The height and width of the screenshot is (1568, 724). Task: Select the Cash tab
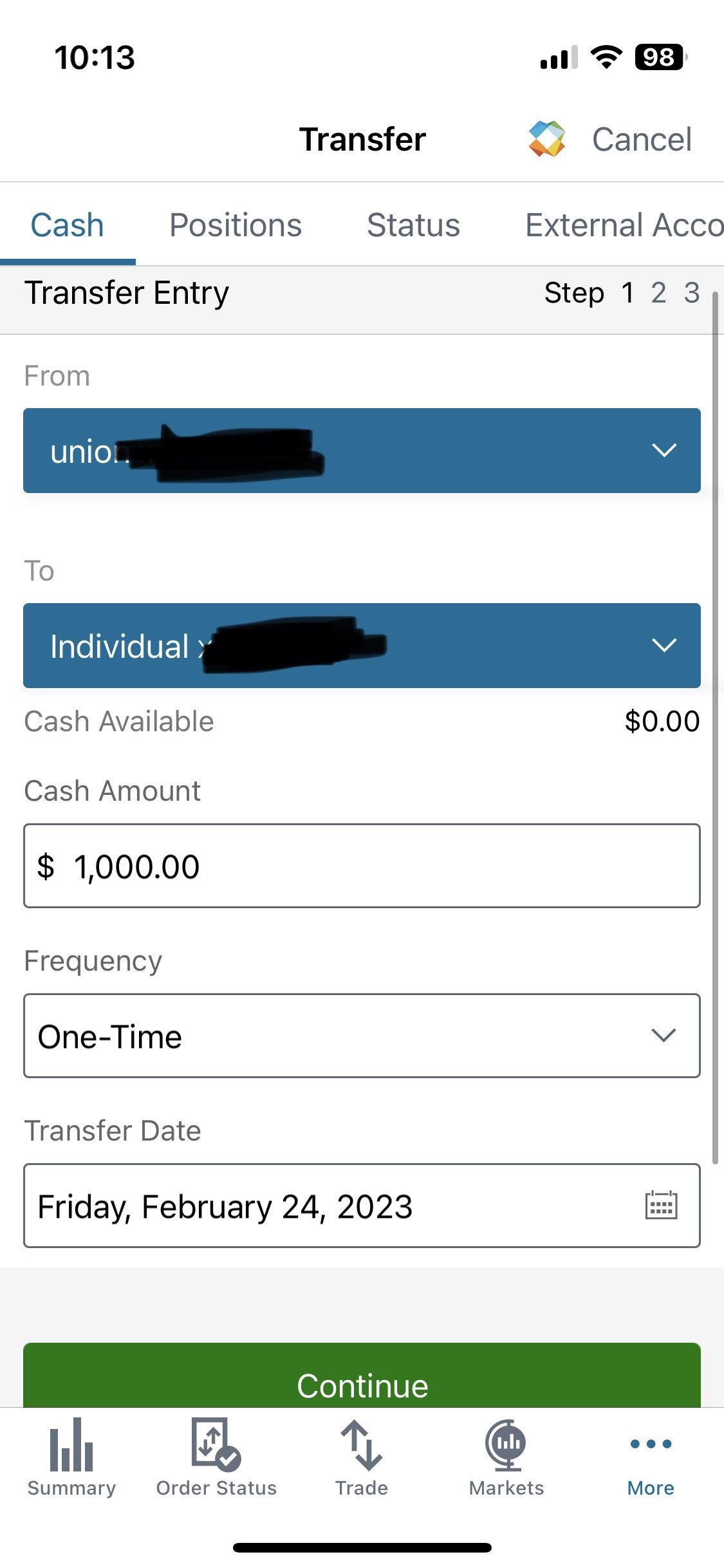point(67,225)
